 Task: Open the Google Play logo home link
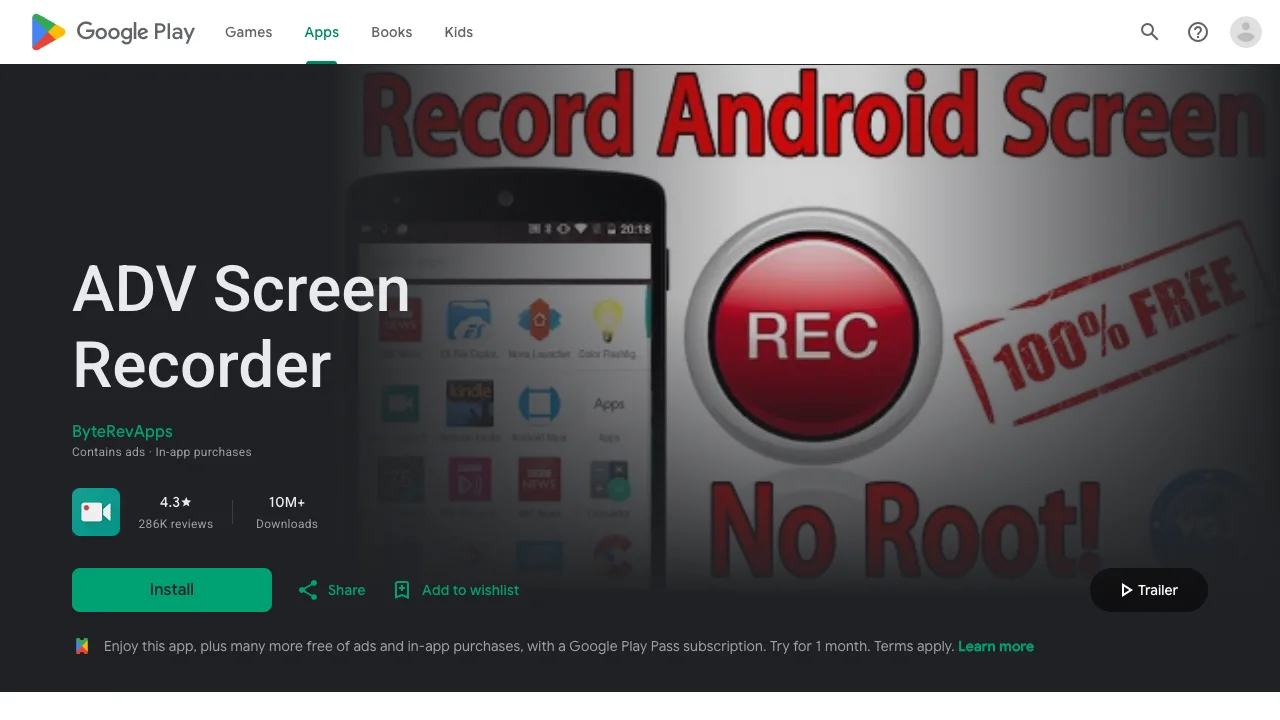113,32
